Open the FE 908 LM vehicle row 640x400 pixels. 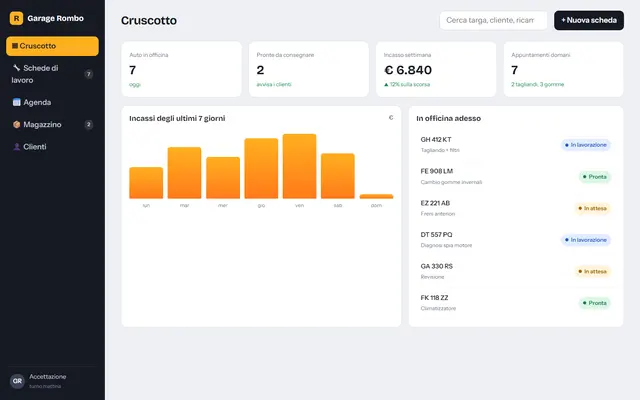(x=516, y=177)
